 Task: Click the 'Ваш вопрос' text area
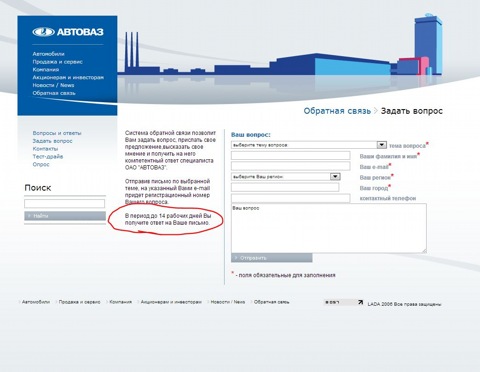tap(329, 228)
